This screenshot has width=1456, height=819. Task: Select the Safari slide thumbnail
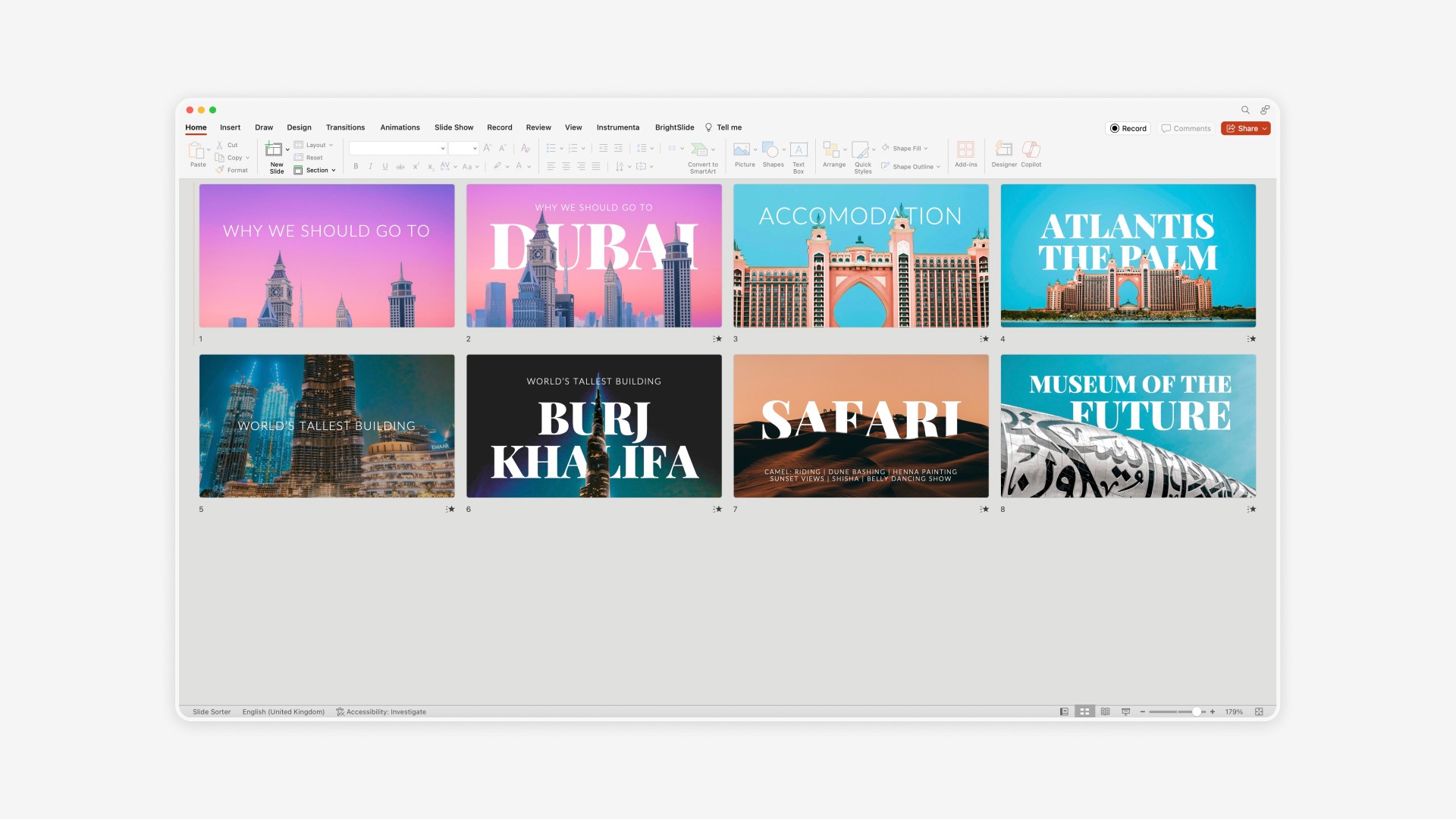[861, 426]
